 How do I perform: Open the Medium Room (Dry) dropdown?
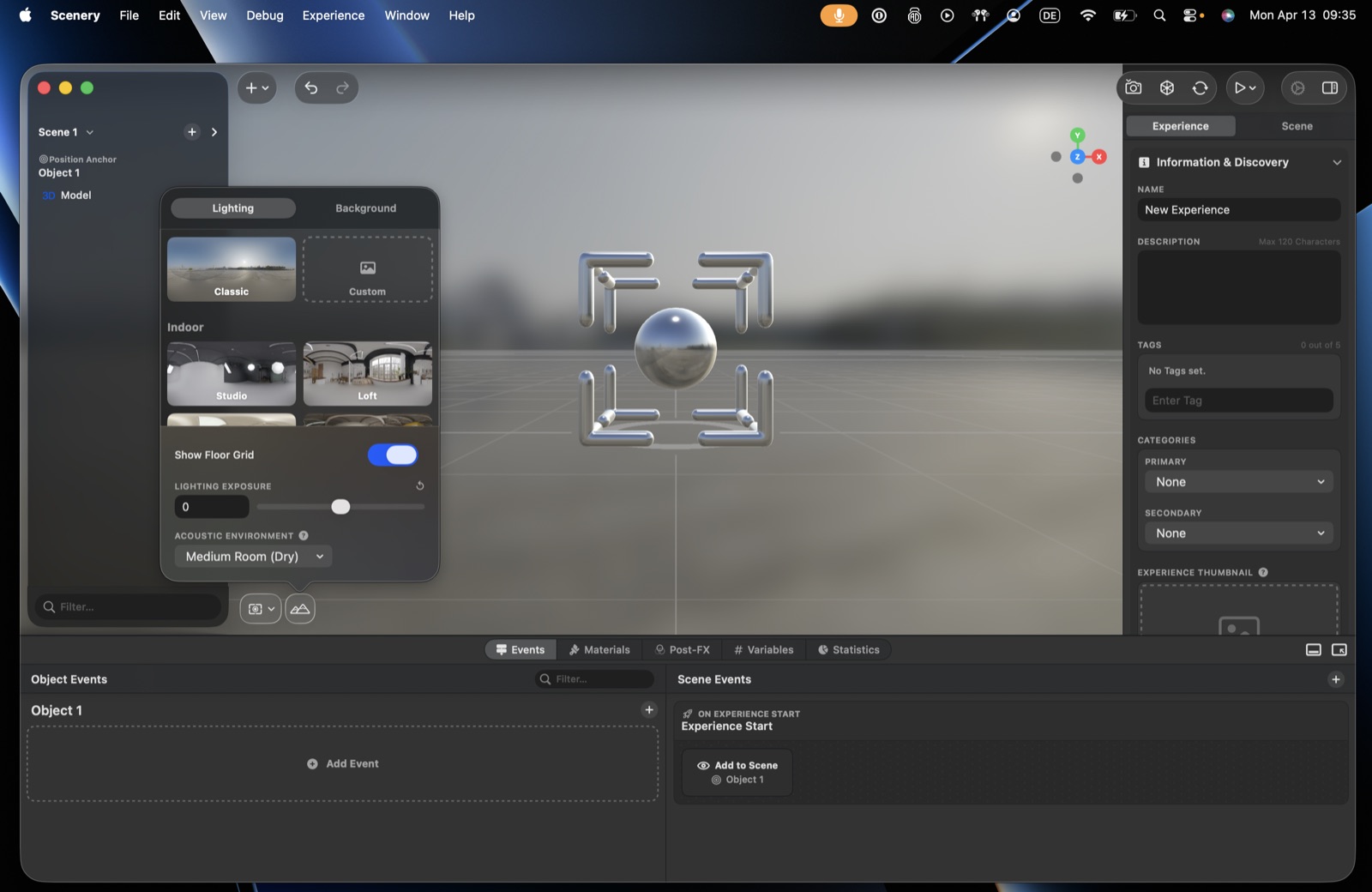pyautogui.click(x=254, y=557)
